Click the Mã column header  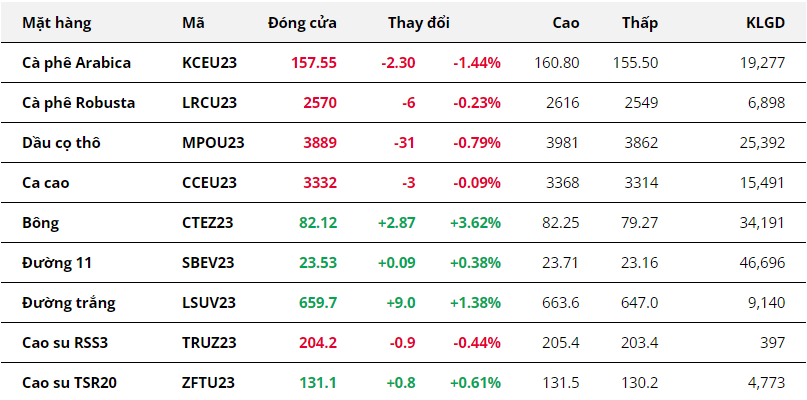tap(194, 22)
